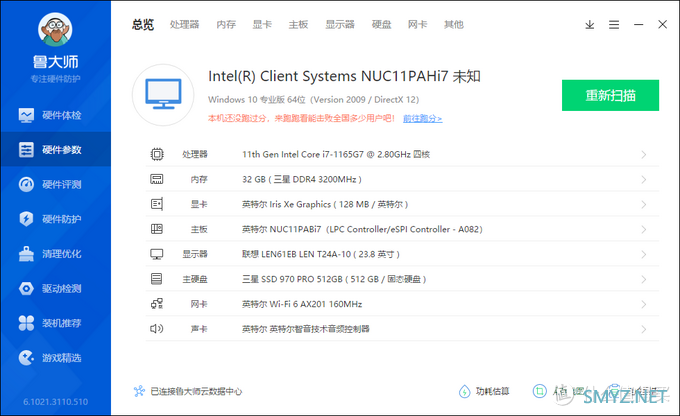Click the NUC11PABi7 LPC Controller text
This screenshot has height=416, width=680.
click(362, 229)
